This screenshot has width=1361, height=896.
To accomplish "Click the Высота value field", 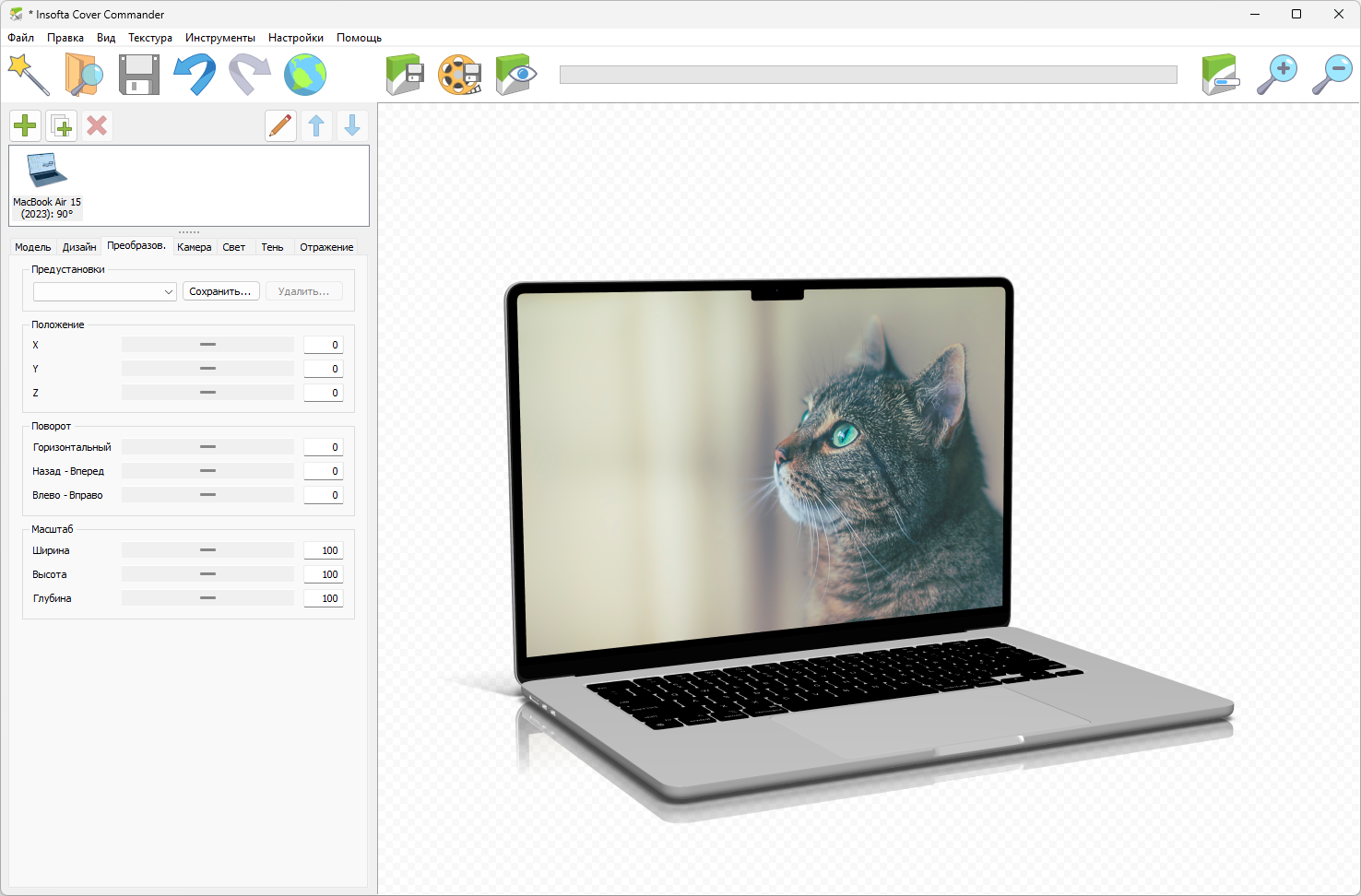I will 324,574.
